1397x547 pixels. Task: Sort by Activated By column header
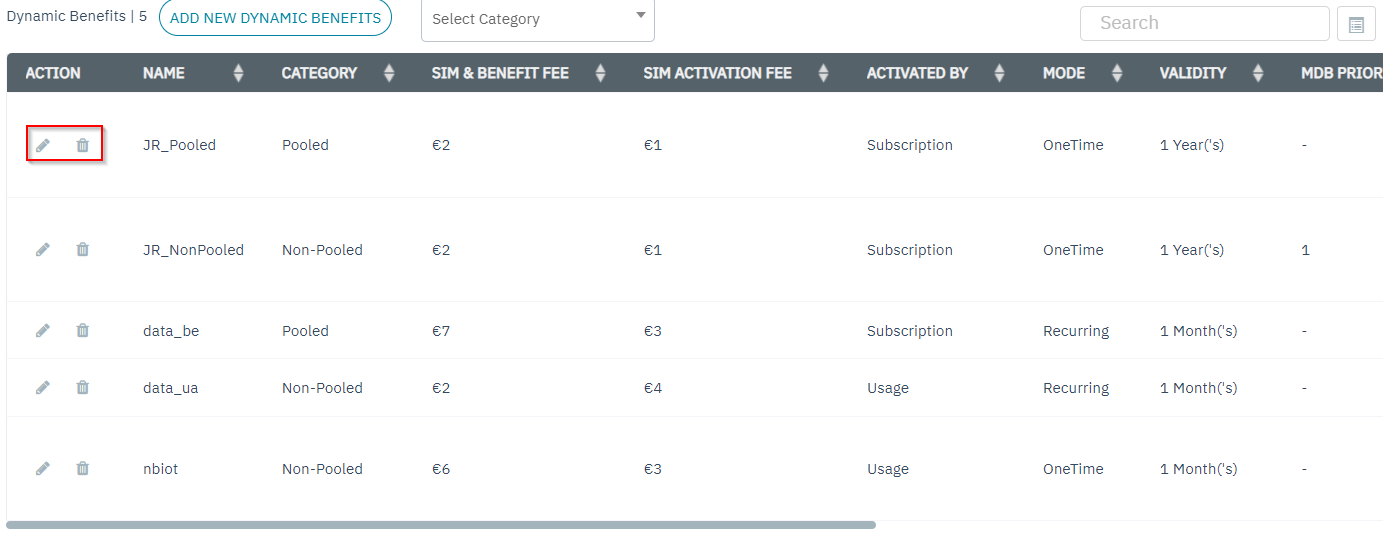point(998,73)
